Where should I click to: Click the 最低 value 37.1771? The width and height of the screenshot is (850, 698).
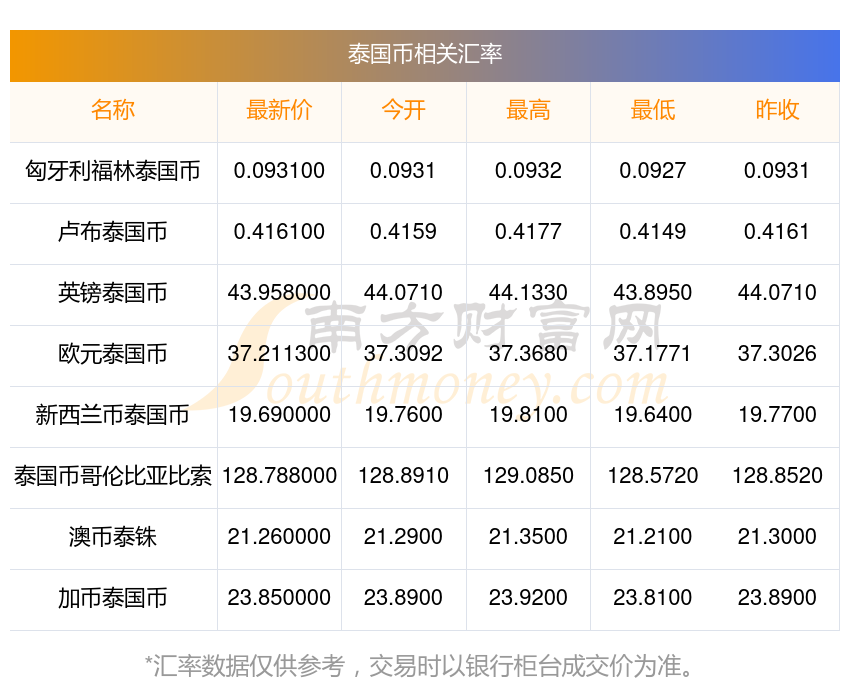point(653,354)
